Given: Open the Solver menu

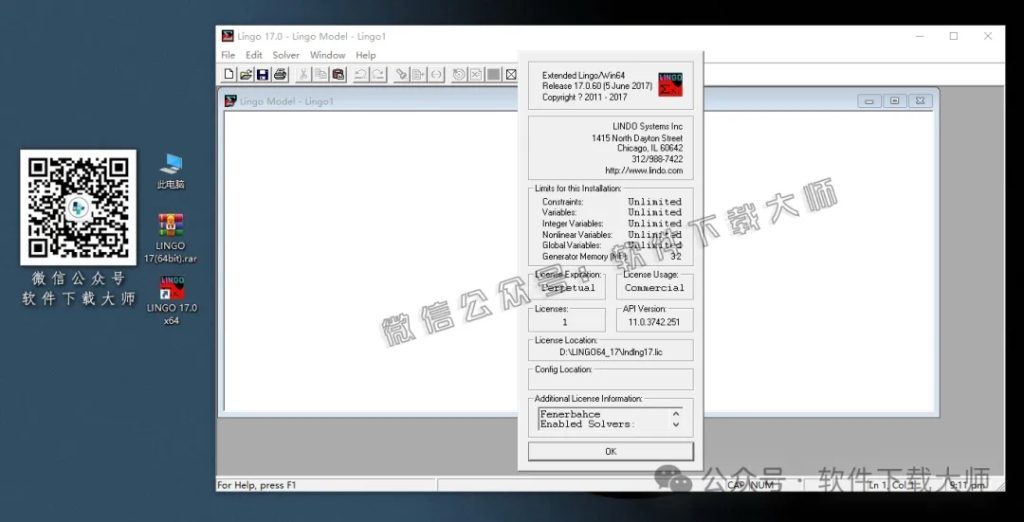Looking at the screenshot, I should pos(286,55).
